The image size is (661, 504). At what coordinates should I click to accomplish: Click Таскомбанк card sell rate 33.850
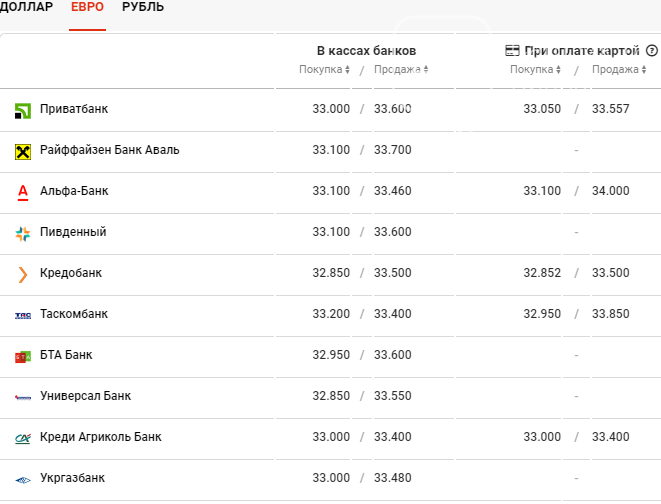tap(610, 314)
